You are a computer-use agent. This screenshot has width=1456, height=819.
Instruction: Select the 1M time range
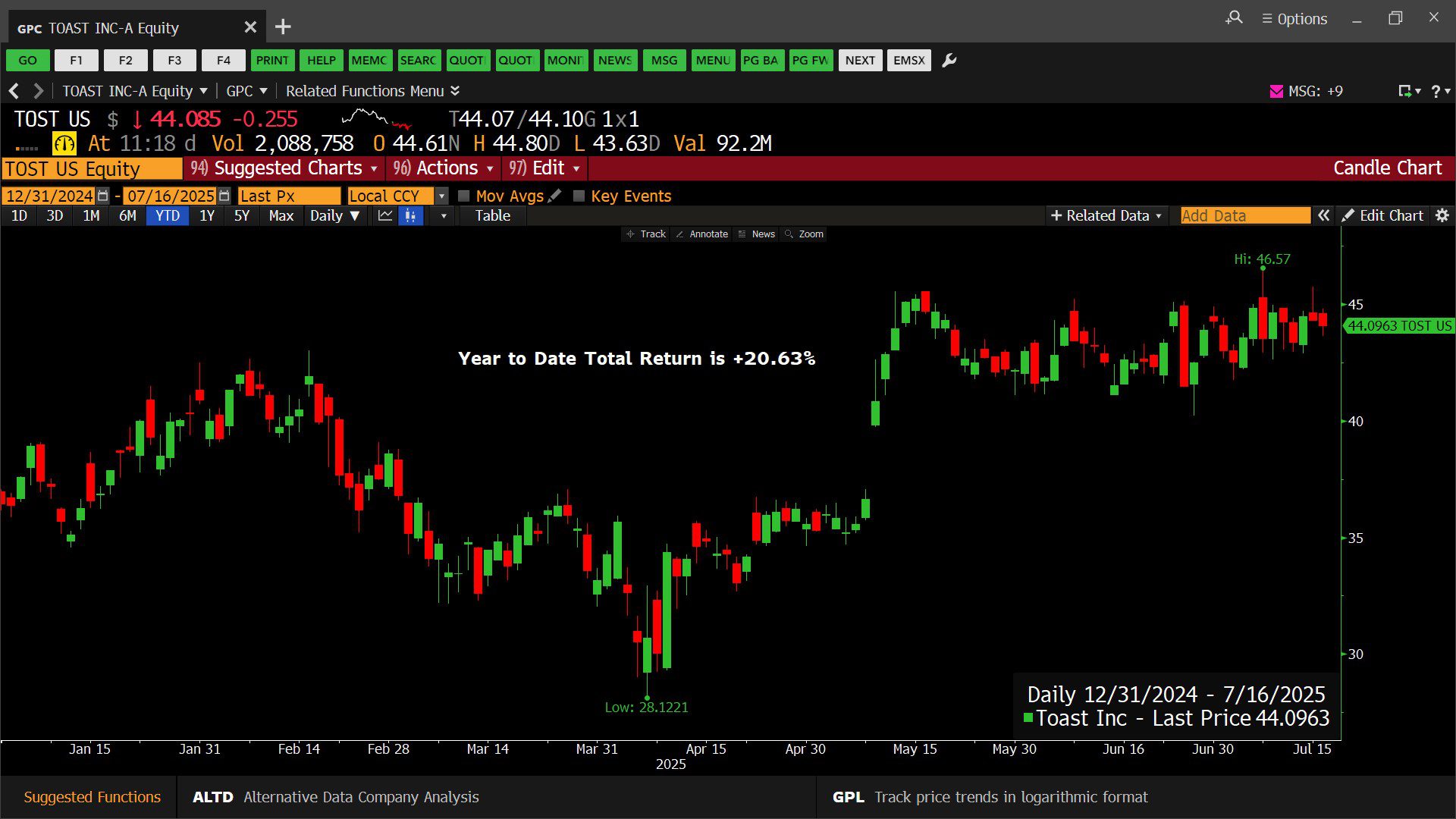pos(91,216)
